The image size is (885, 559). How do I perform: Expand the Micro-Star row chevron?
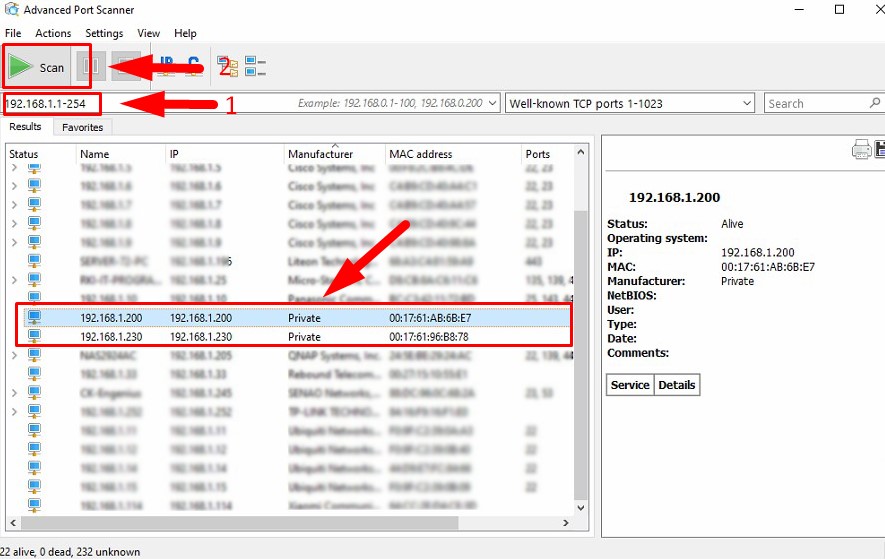coord(14,280)
